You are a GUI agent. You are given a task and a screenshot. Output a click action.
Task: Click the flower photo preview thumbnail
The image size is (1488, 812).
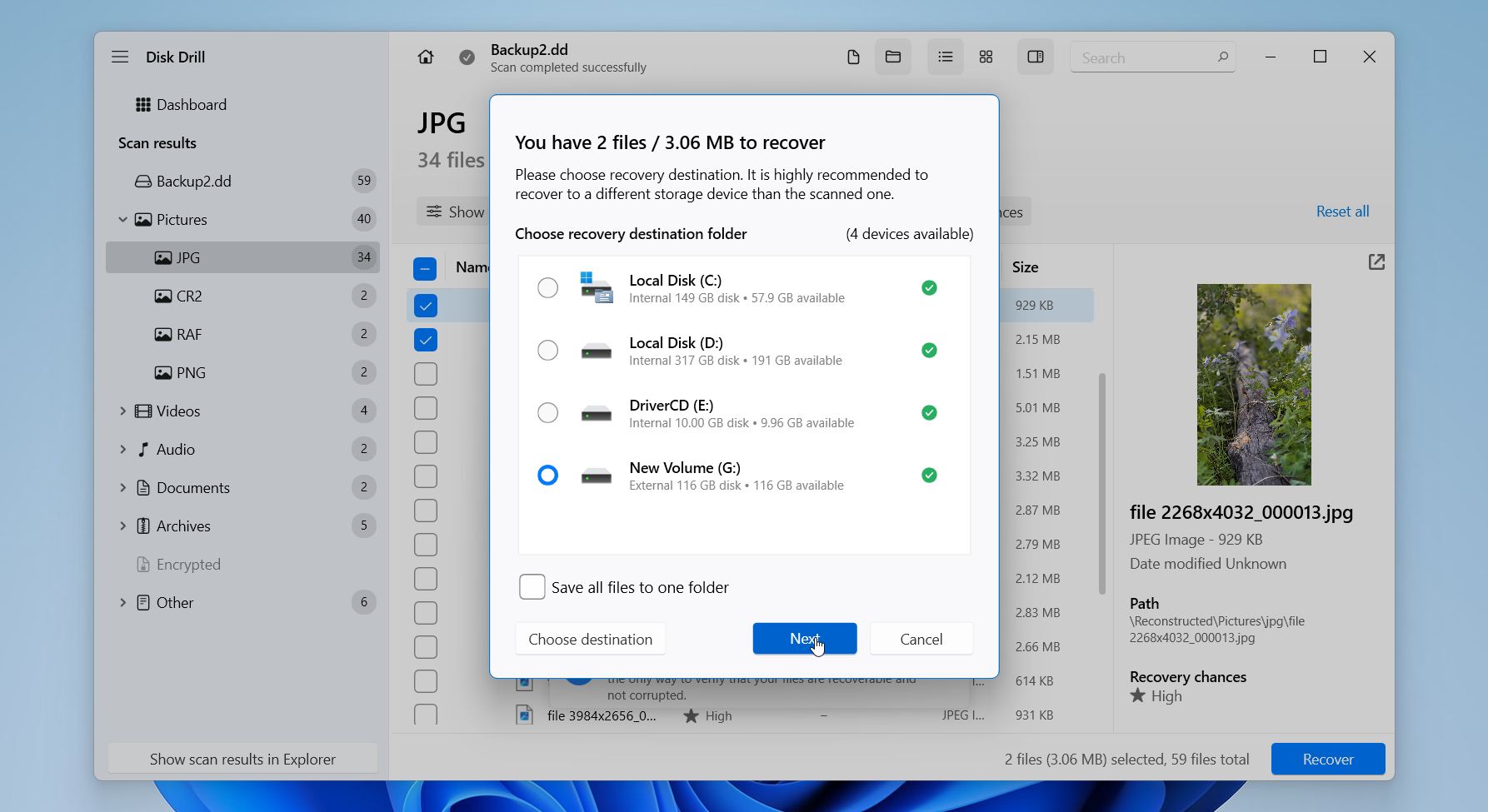(1254, 385)
